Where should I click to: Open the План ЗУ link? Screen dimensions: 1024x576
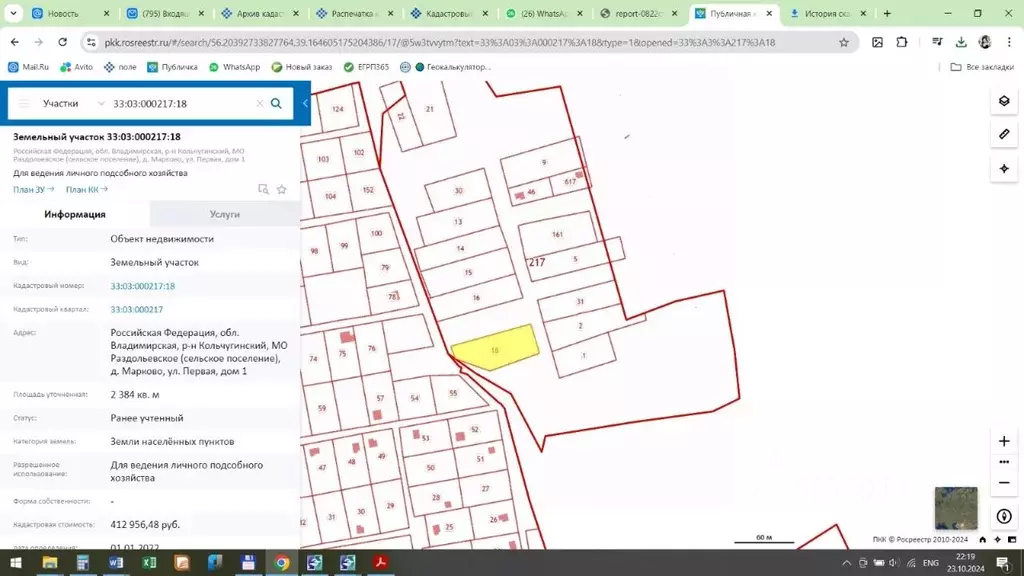[33, 189]
